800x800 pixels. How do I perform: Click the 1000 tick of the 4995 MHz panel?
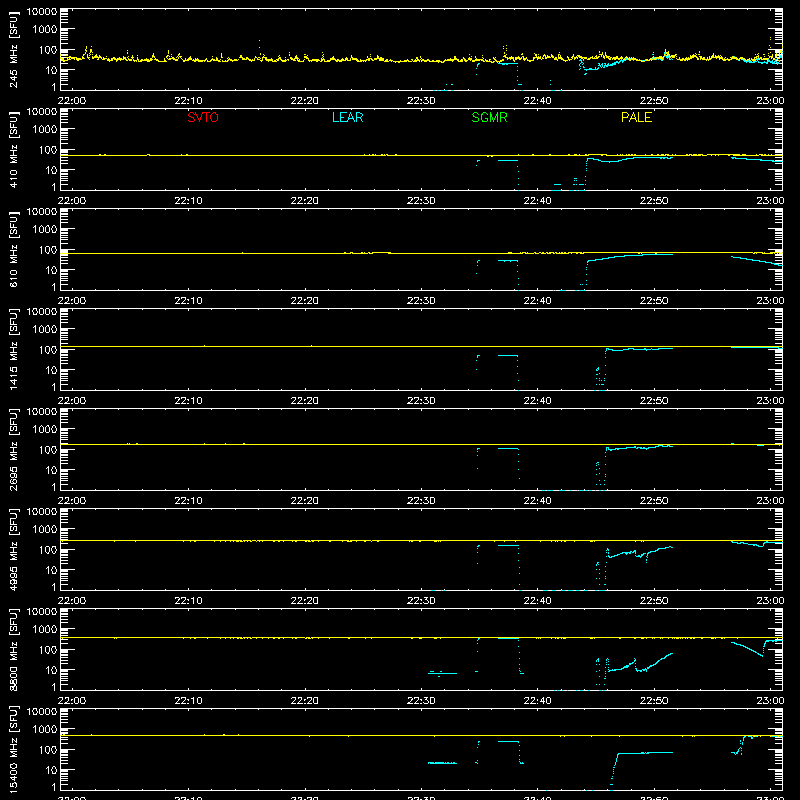coord(45,530)
